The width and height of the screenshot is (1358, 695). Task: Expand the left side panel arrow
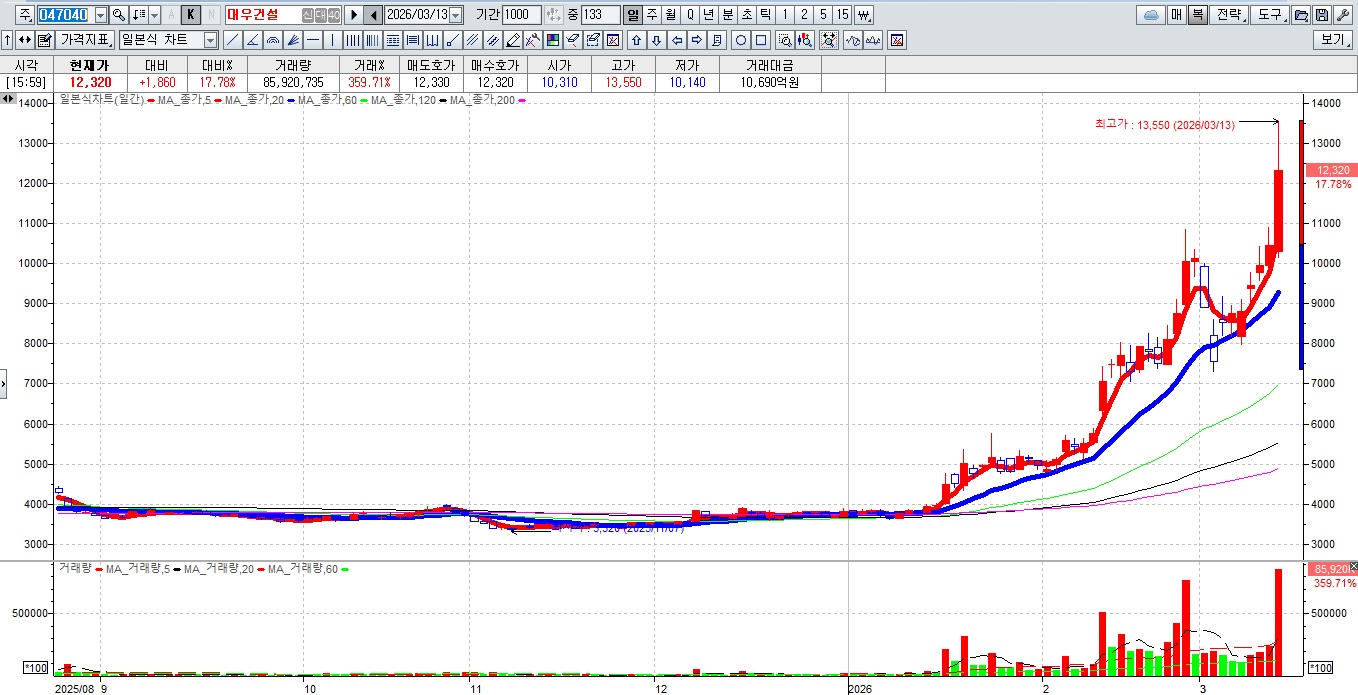point(3,383)
